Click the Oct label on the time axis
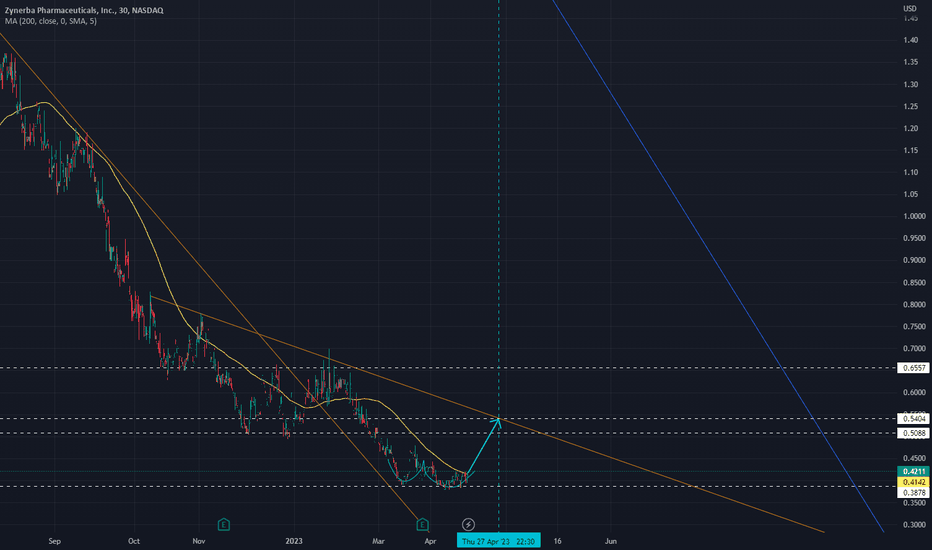 pyautogui.click(x=134, y=541)
